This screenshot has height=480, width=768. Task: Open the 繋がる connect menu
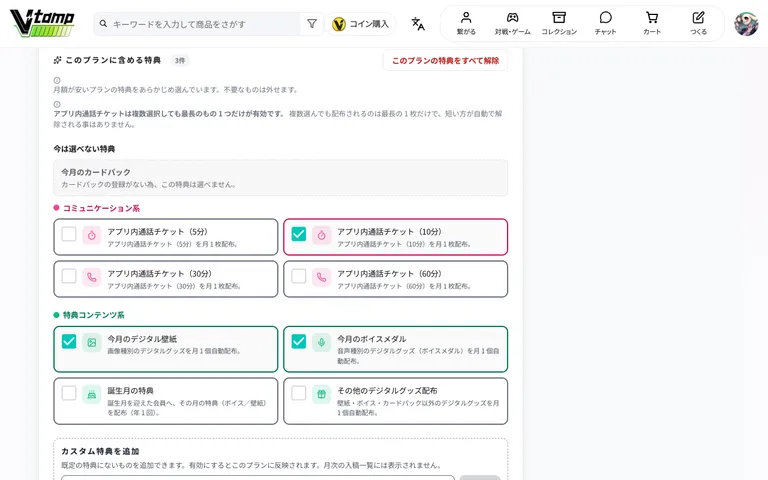coord(466,24)
